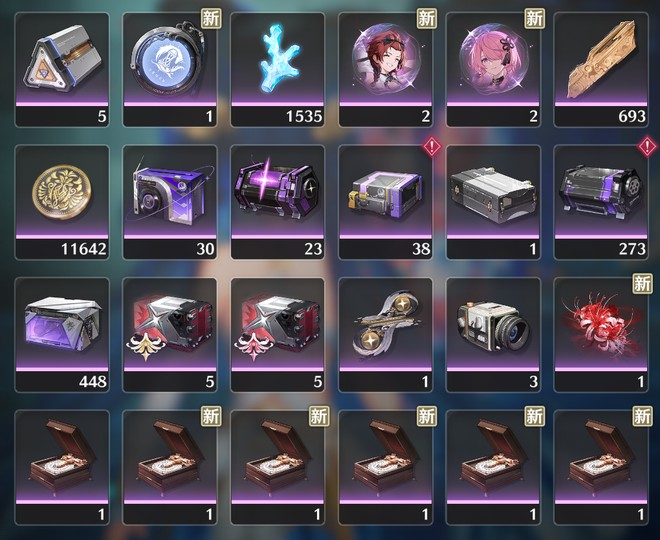Select the infinity-shaped gold ornament item
The width and height of the screenshot is (660, 540).
click(385, 335)
